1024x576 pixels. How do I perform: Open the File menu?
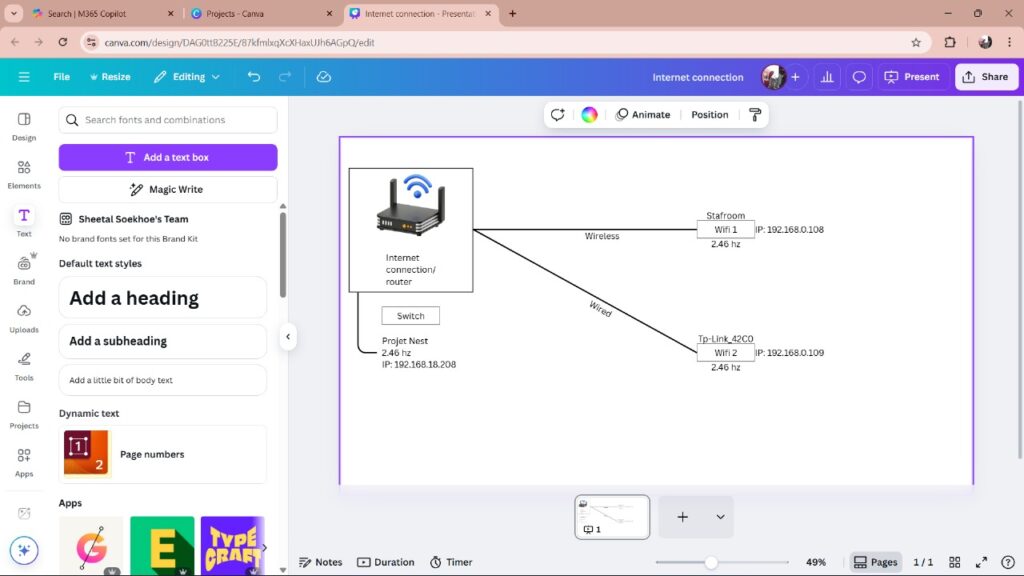pyautogui.click(x=61, y=77)
